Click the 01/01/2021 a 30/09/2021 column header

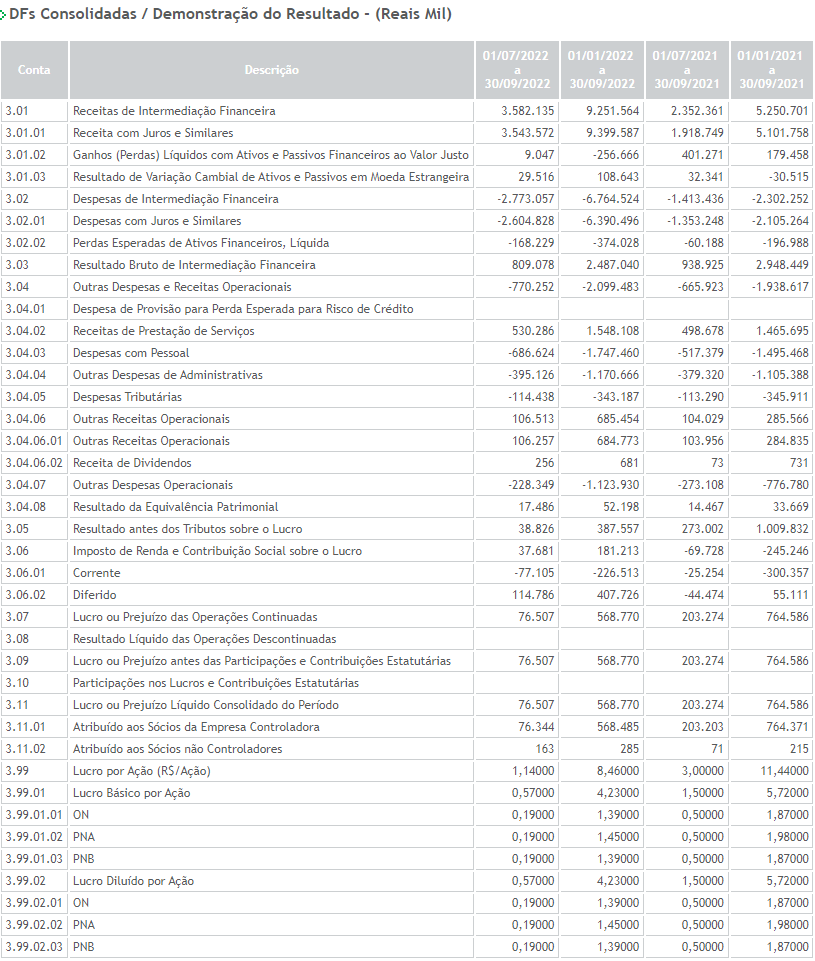[x=771, y=70]
